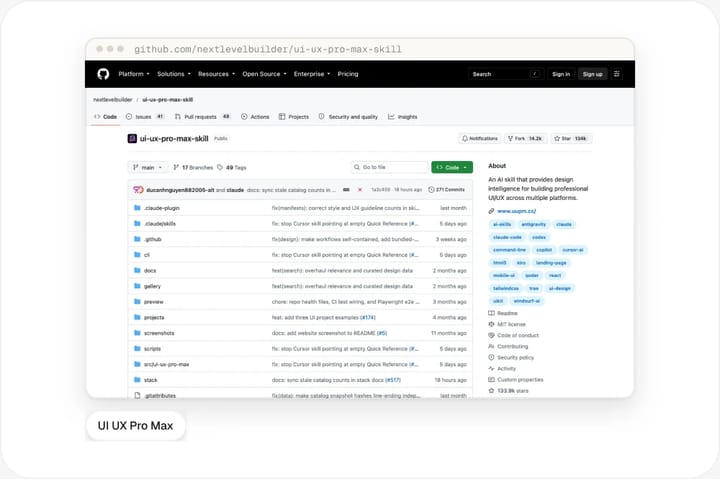The image size is (720, 479).
Task: Click the Fork 14.2k button
Action: (x=526, y=138)
